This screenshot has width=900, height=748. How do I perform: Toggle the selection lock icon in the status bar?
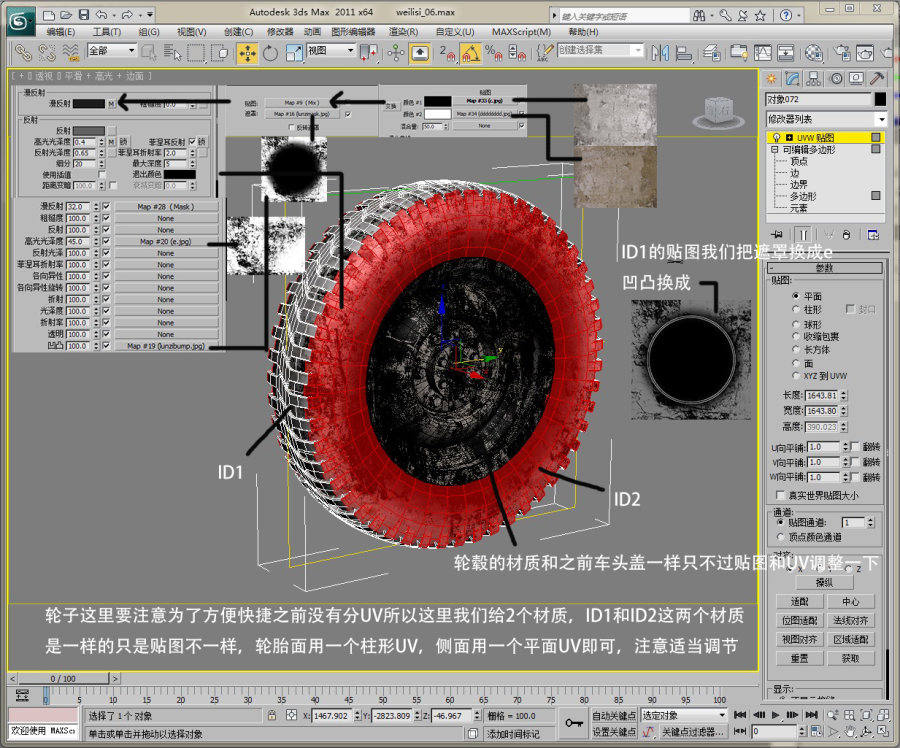click(272, 715)
